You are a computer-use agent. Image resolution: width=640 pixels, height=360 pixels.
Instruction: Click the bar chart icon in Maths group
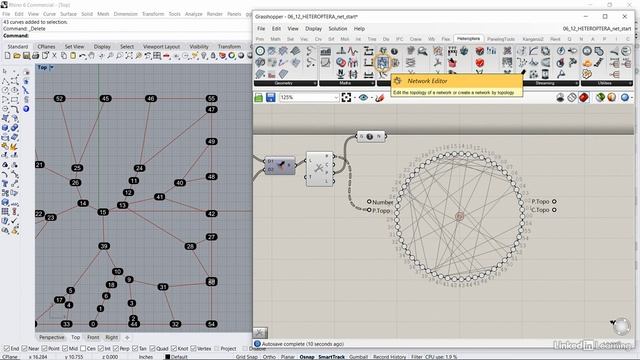tap(325, 51)
